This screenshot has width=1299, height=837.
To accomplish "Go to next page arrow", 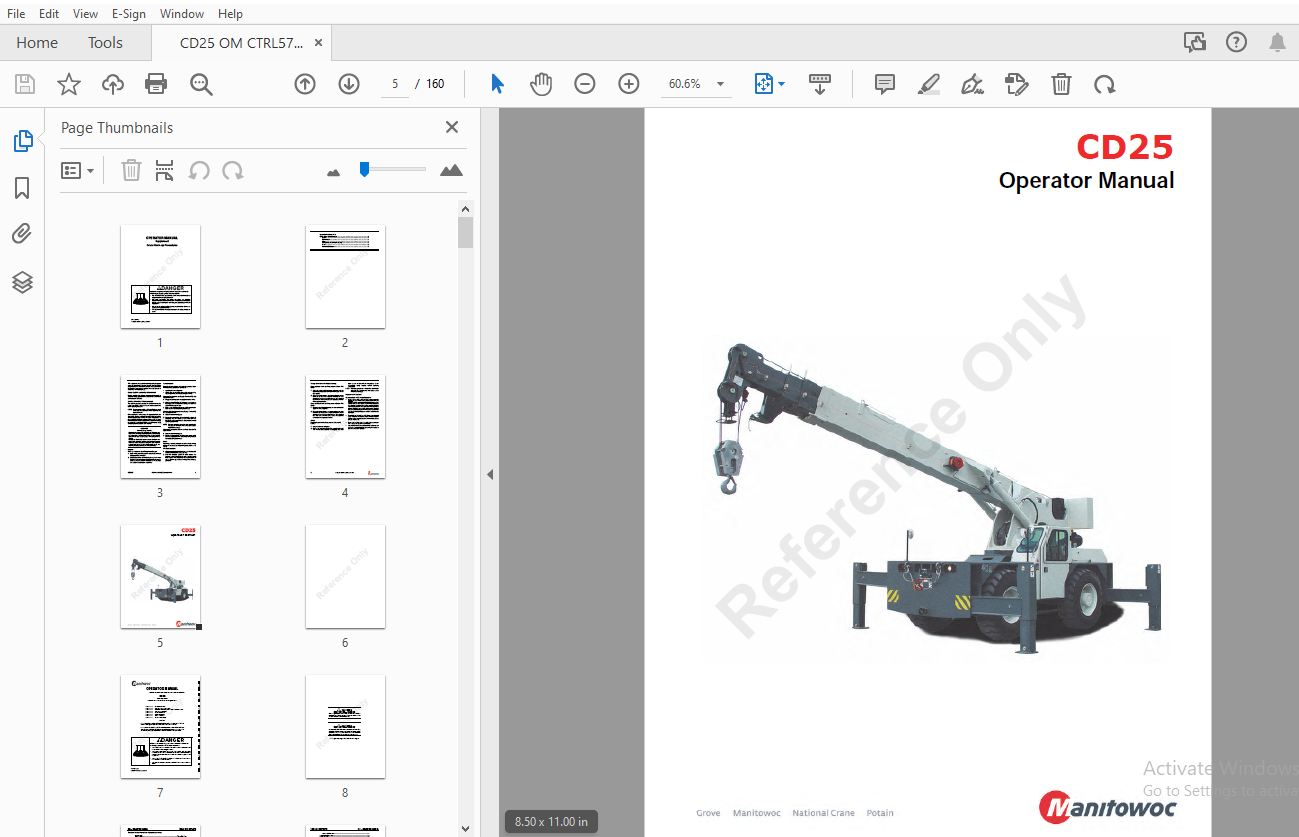I will pyautogui.click(x=349, y=84).
